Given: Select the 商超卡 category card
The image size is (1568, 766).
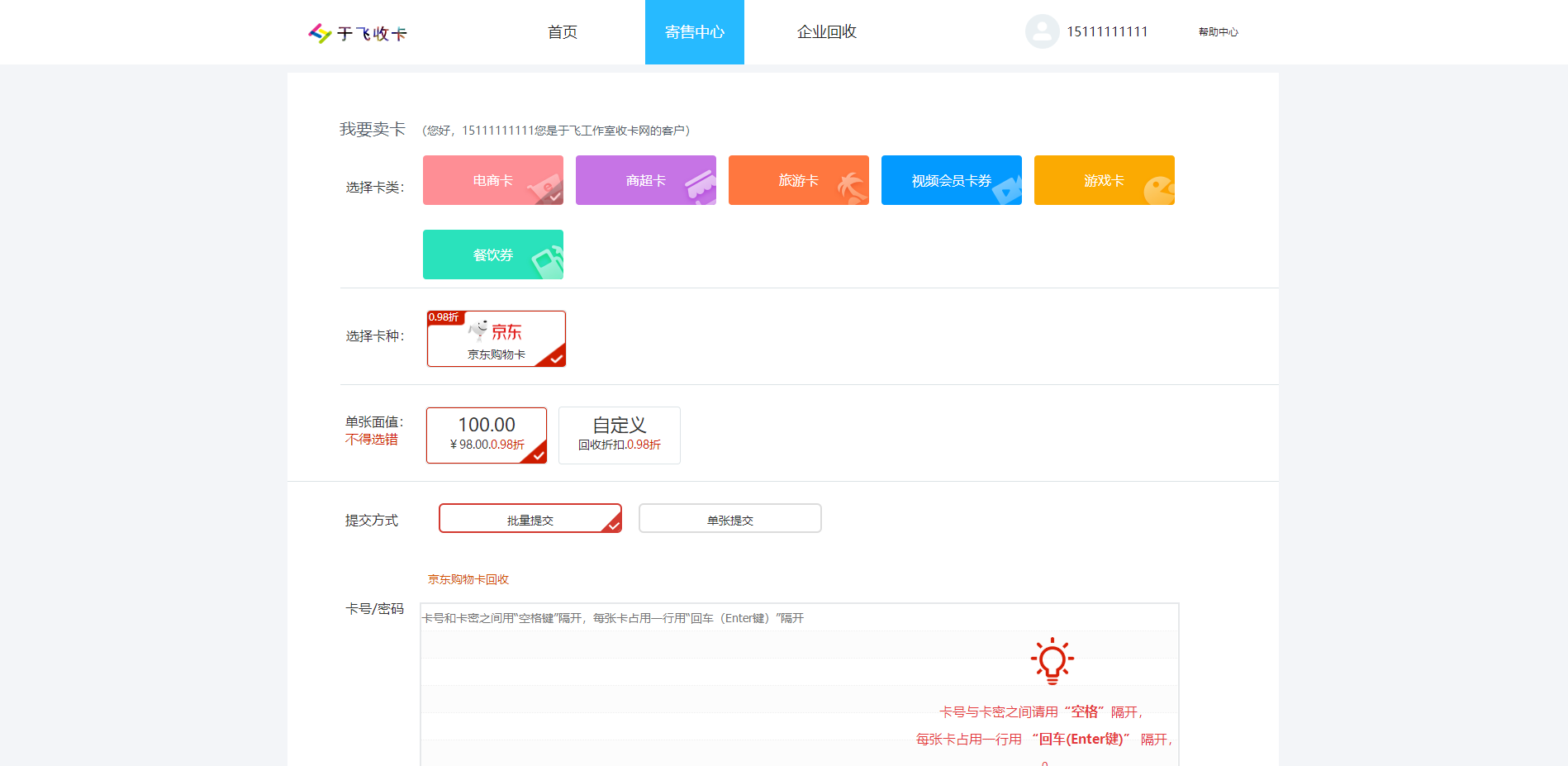Looking at the screenshot, I should pyautogui.click(x=645, y=180).
